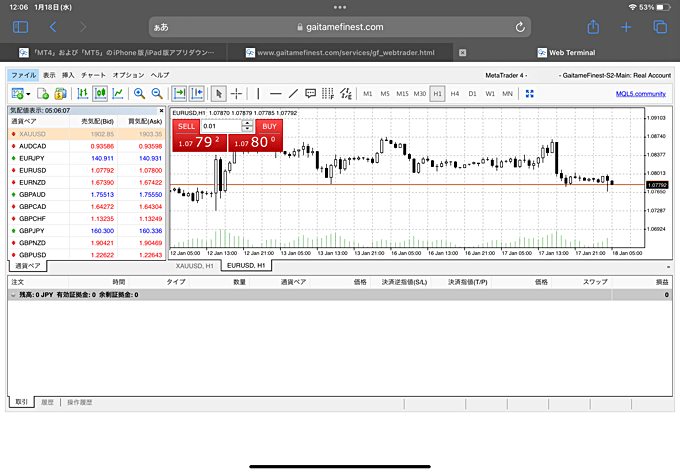680x473 pixels.
Task: Open the ファイル menu
Action: tap(23, 75)
